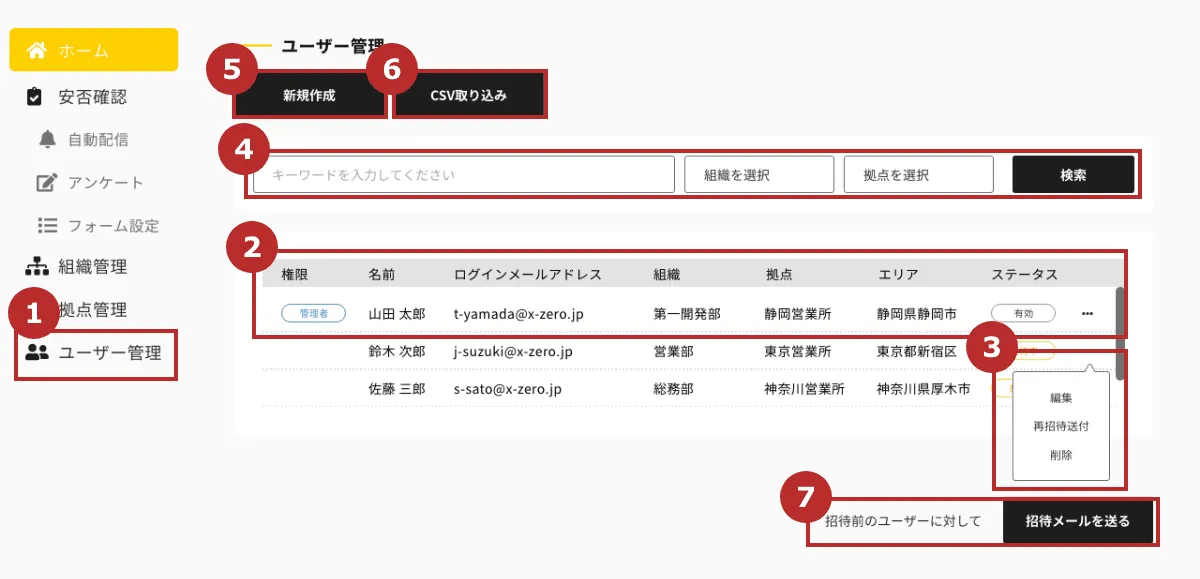Open the 拠点を選択 dropdown

tap(918, 173)
